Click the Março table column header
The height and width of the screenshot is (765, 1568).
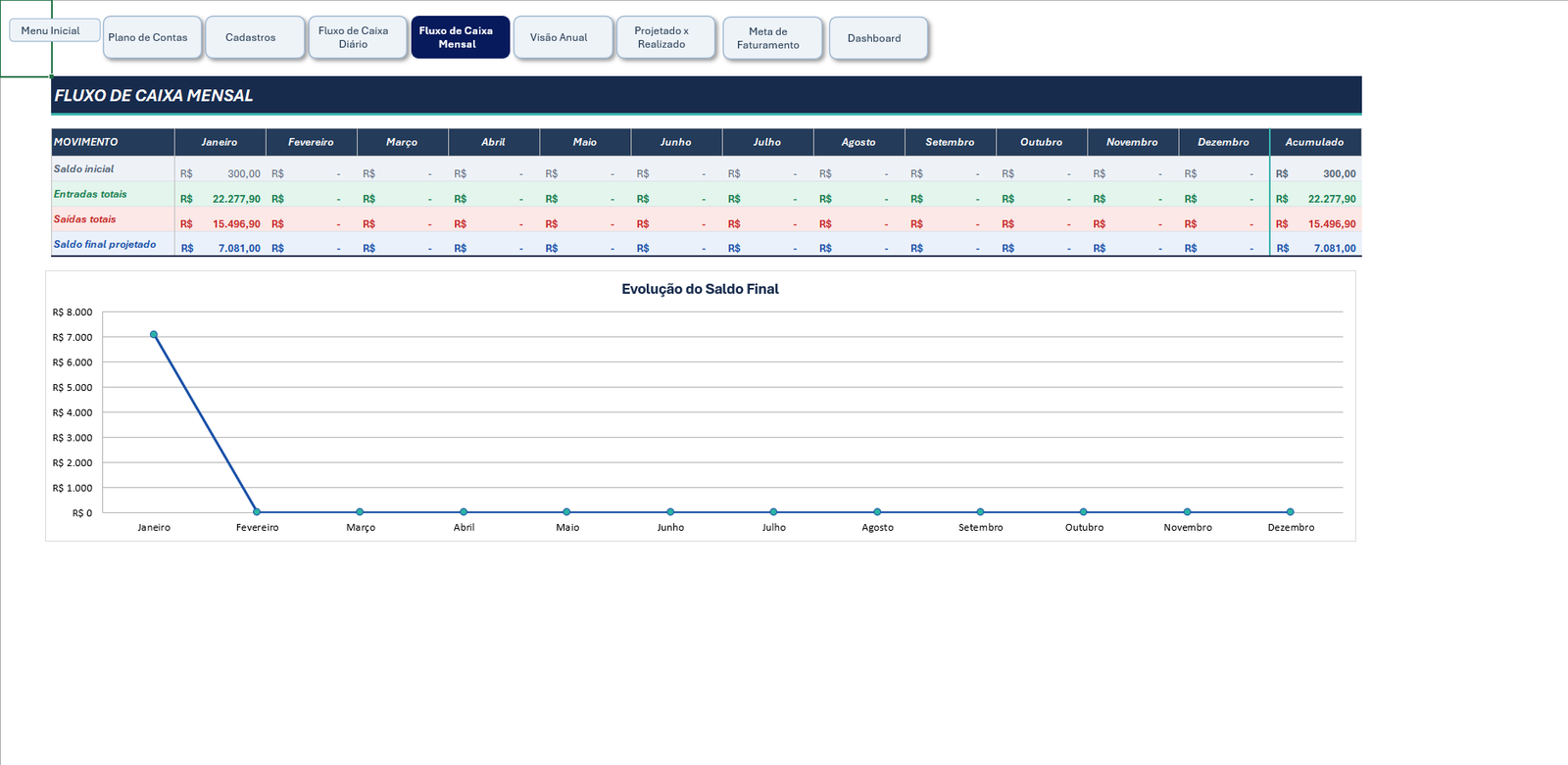tap(402, 142)
